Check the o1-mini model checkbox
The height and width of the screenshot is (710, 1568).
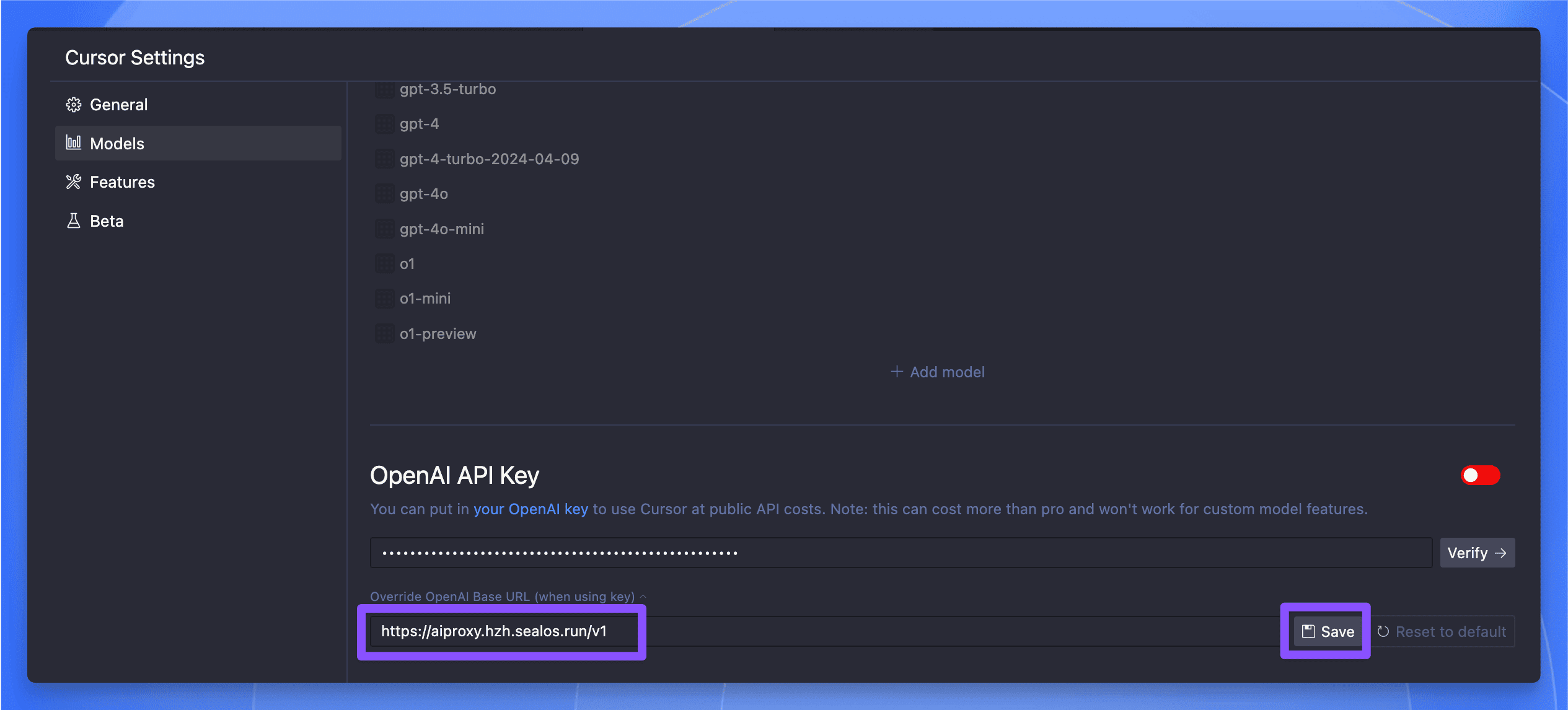coord(384,298)
